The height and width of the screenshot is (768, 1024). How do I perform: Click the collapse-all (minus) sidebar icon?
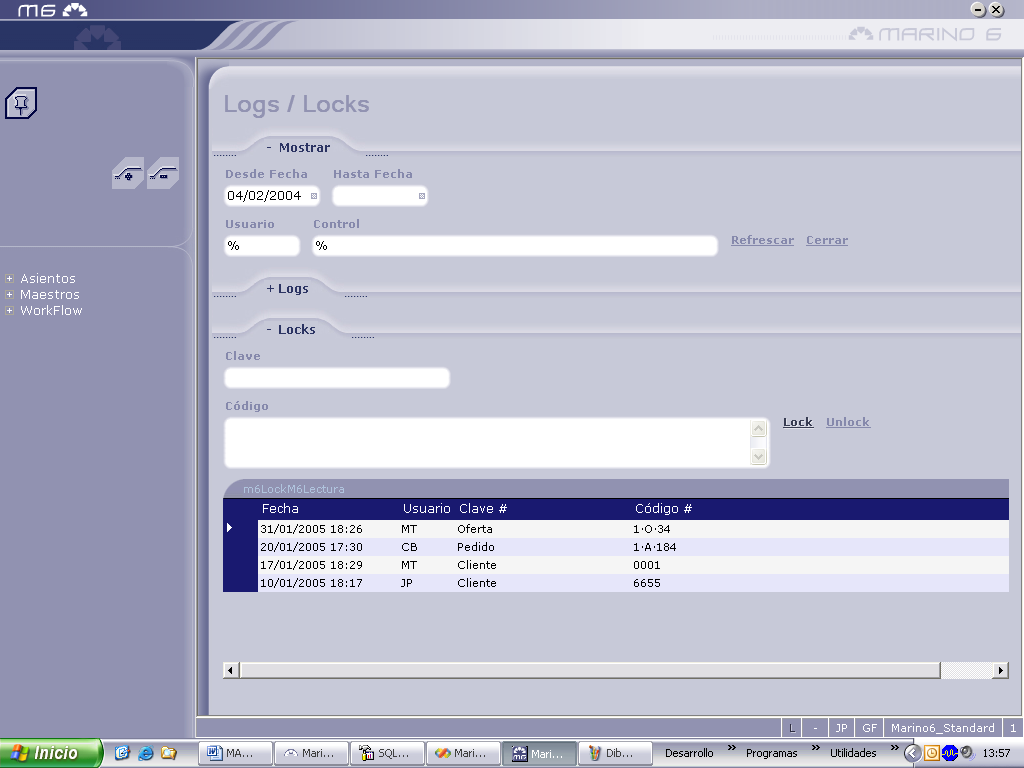163,173
